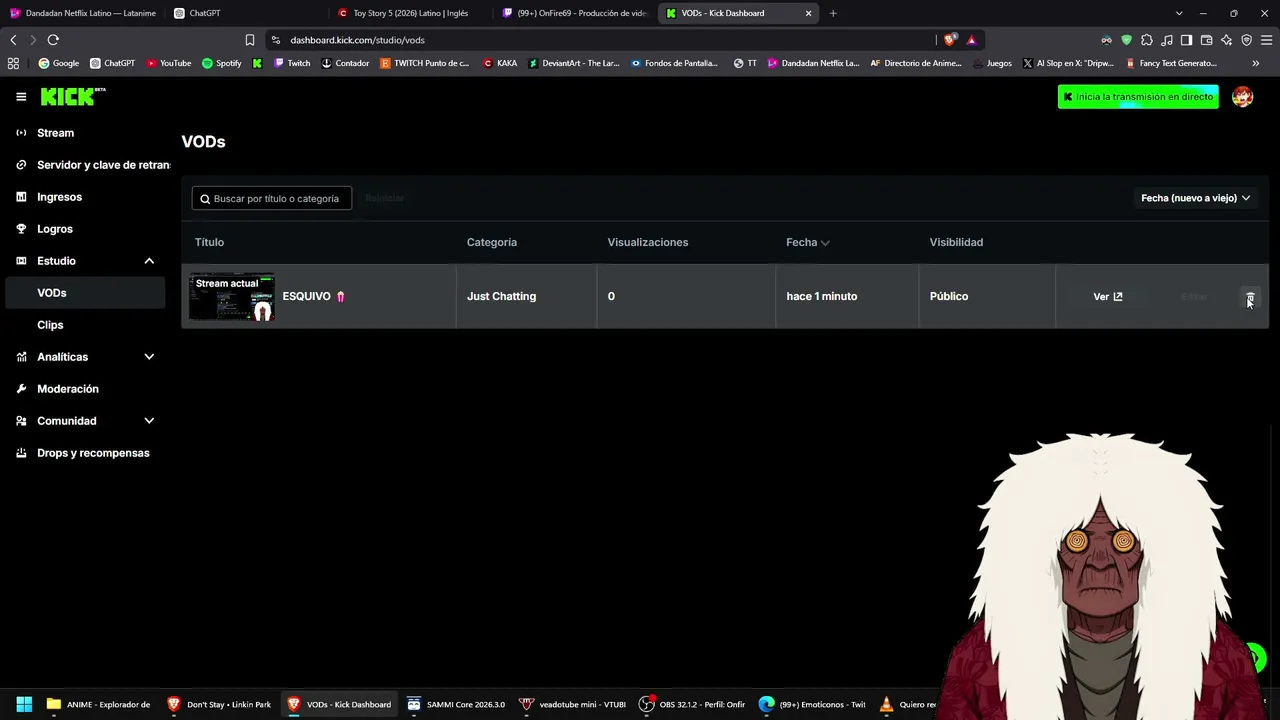Screen dimensions: 1280x720
Task: Go back with the browser back arrow
Action: point(13,40)
